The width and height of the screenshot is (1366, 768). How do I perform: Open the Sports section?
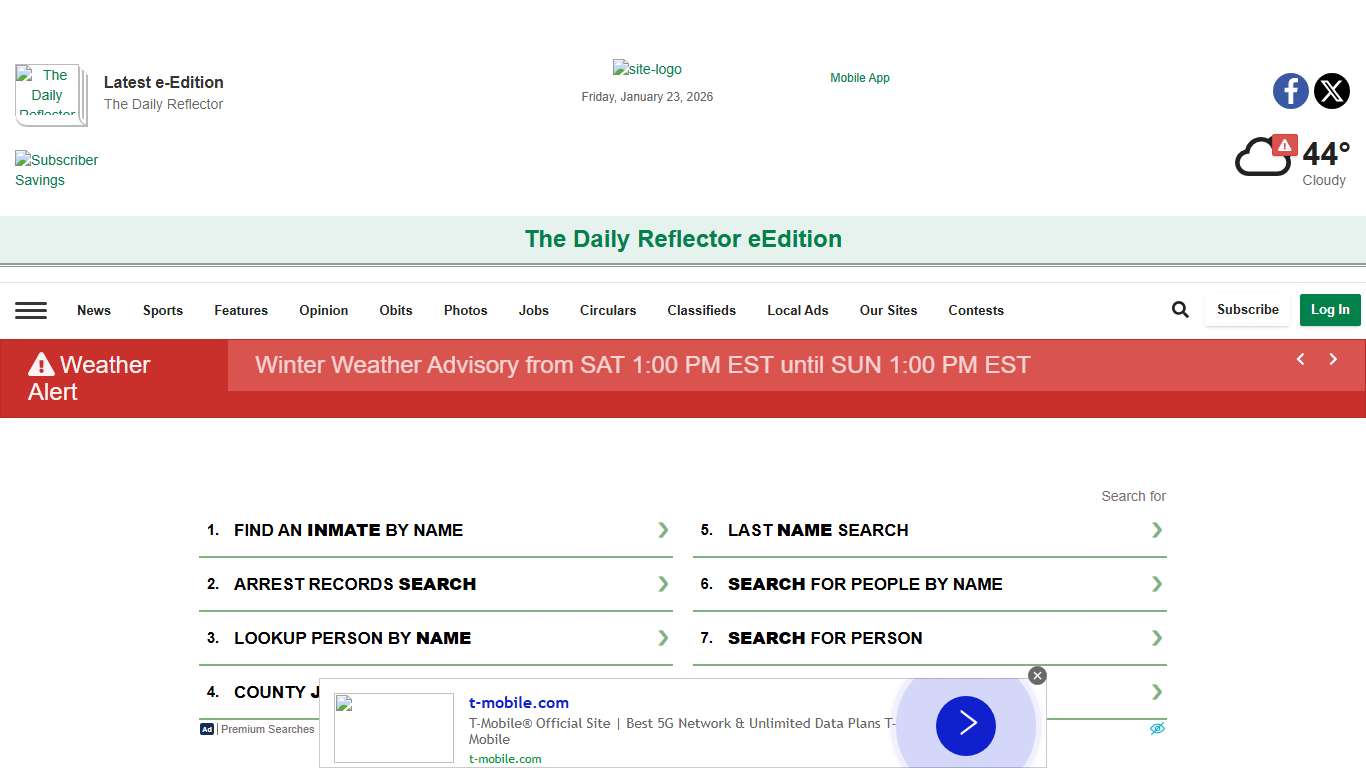click(x=162, y=310)
